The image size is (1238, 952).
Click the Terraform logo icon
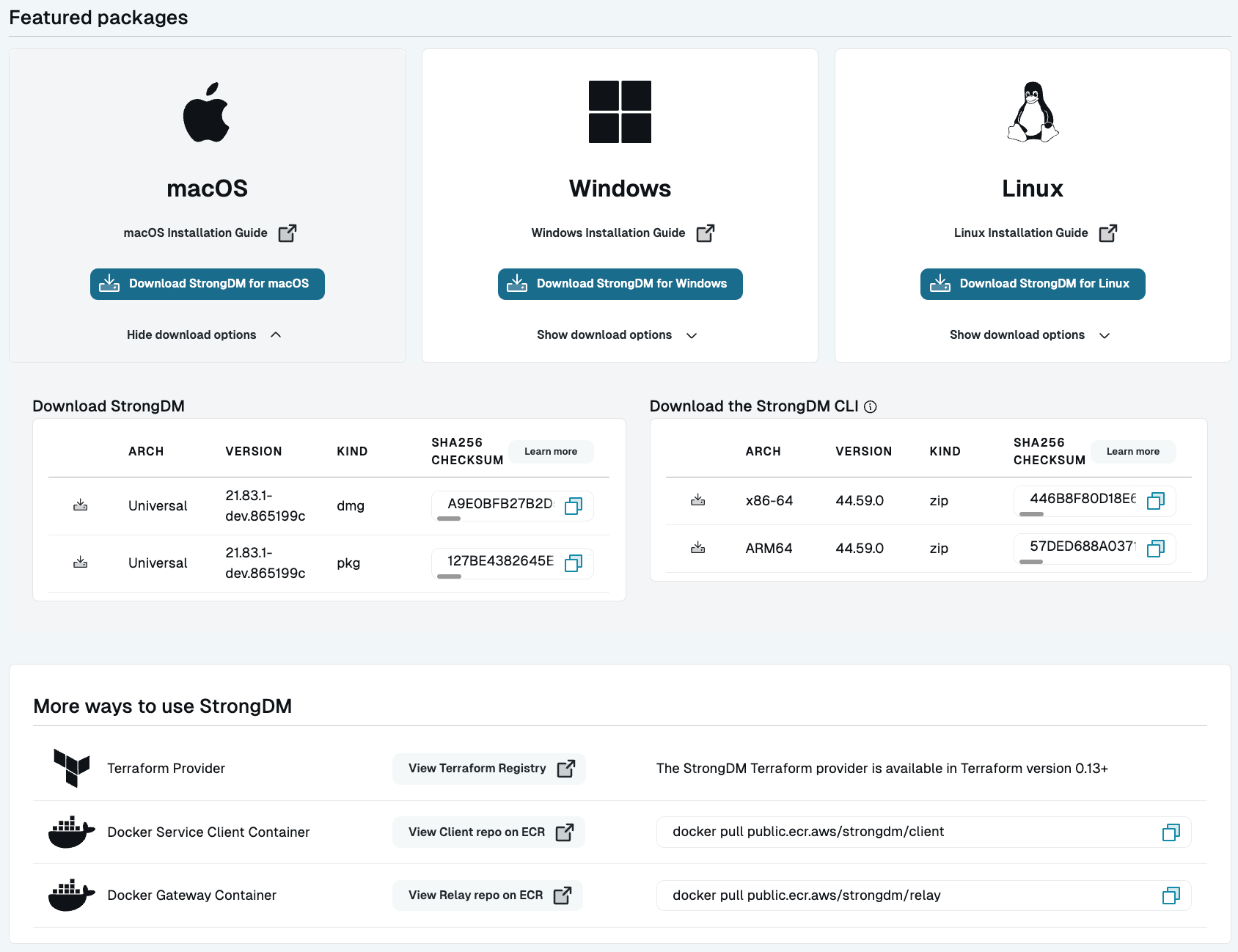[x=72, y=768]
